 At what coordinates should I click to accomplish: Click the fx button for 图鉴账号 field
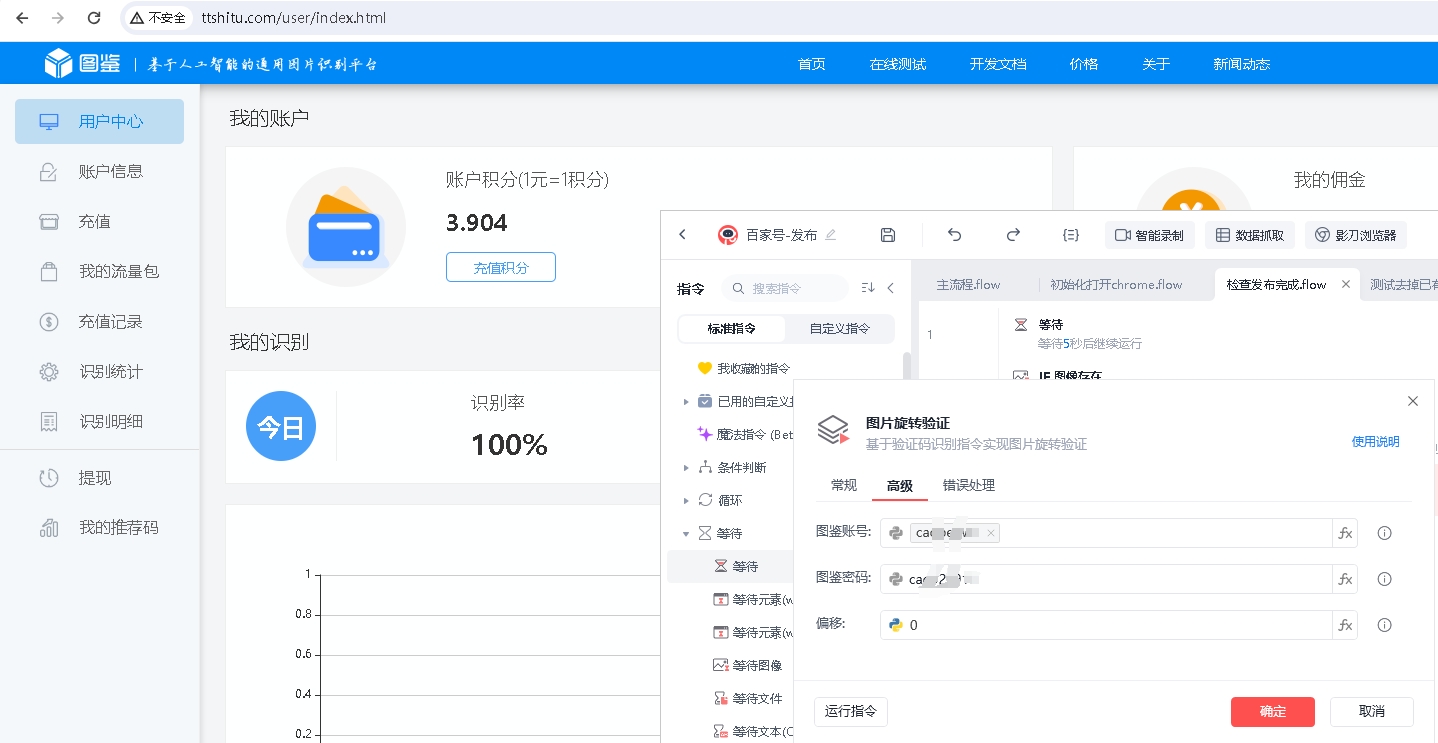tap(1345, 533)
